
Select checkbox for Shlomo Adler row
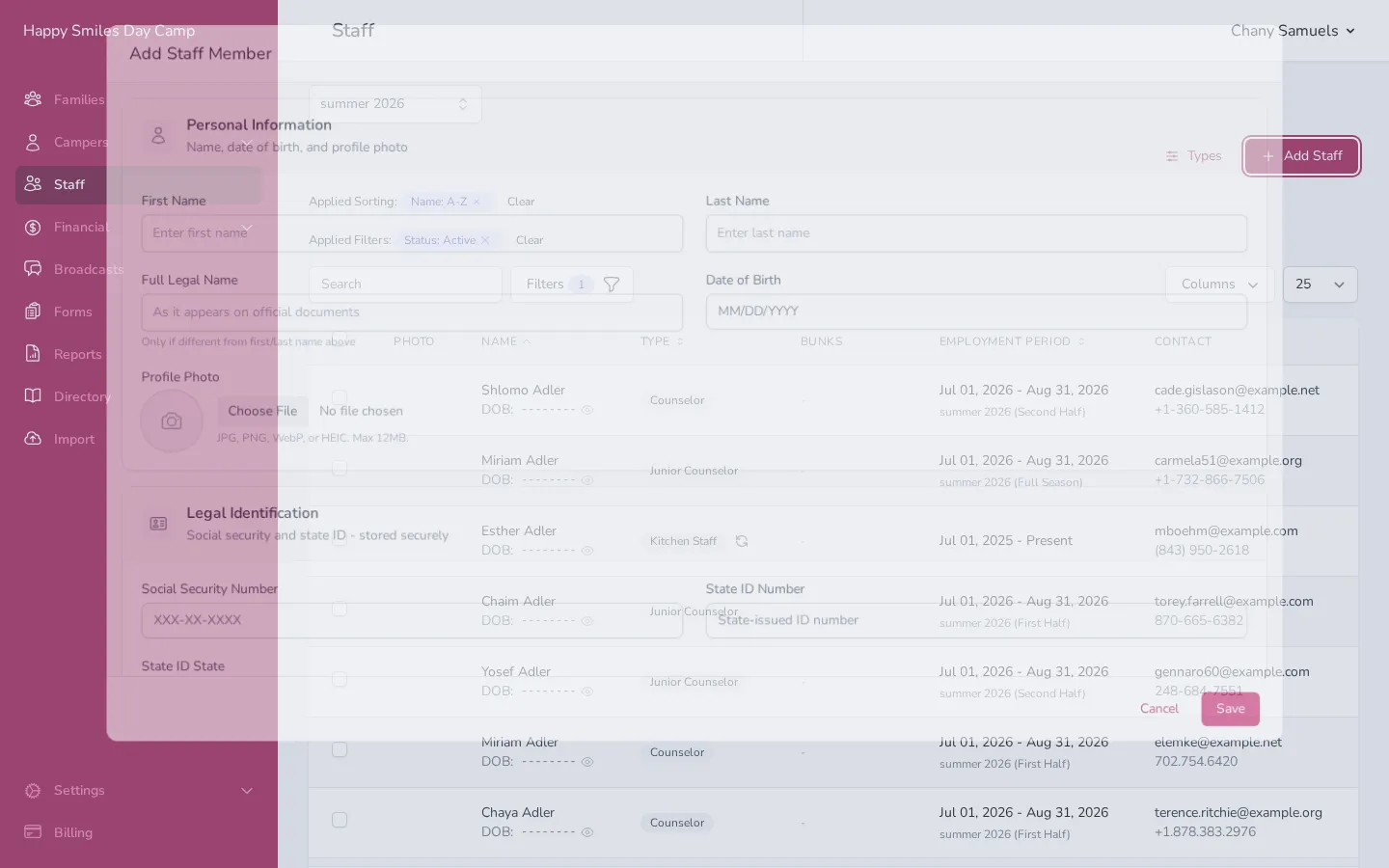[x=340, y=397]
